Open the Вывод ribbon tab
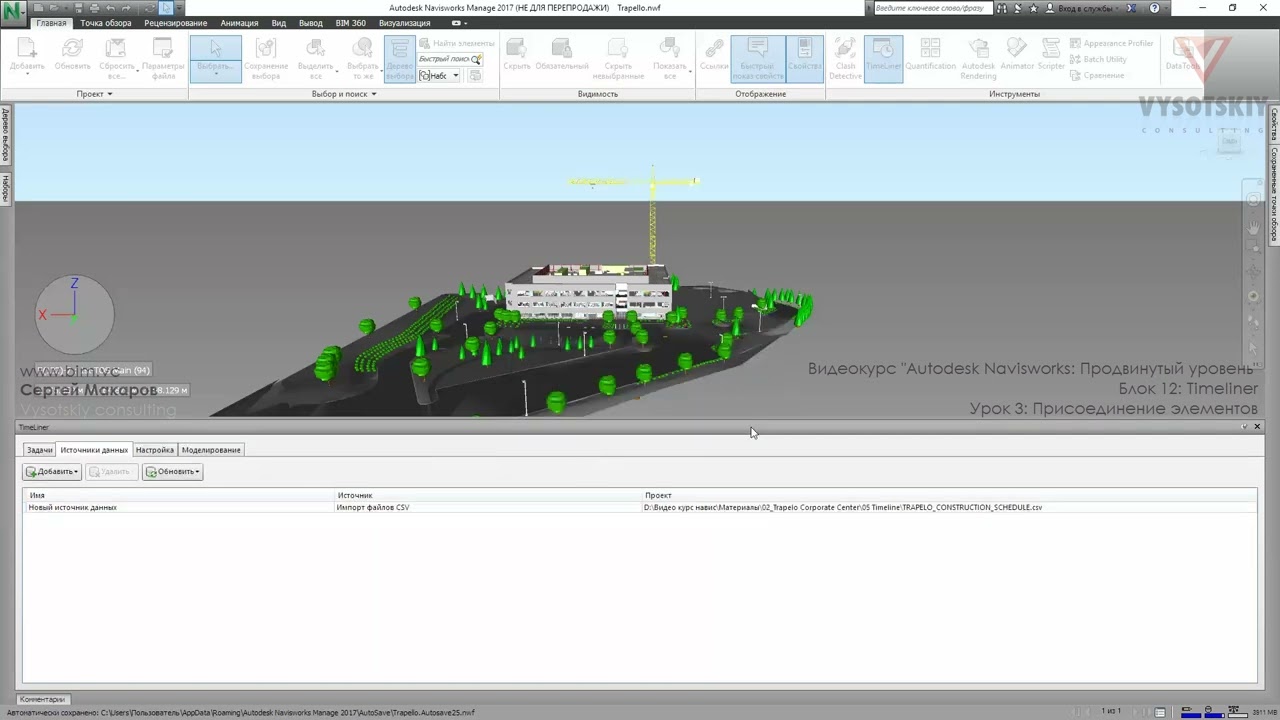The width and height of the screenshot is (1280, 720). click(x=311, y=23)
